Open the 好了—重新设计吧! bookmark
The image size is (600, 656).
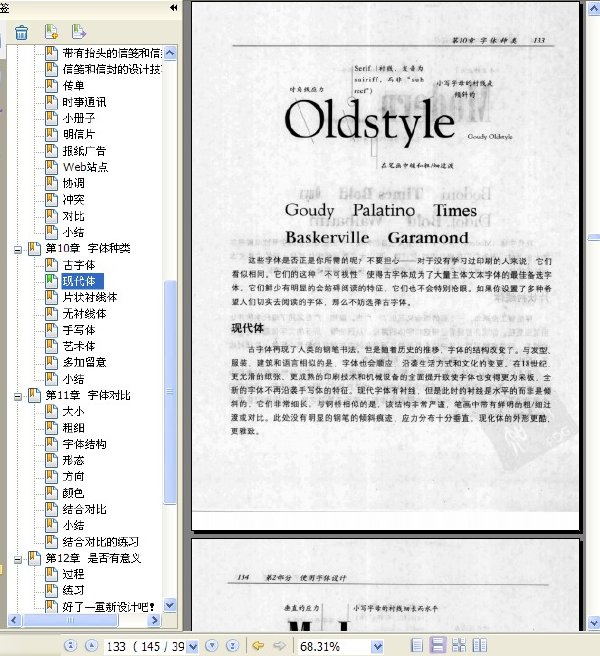click(109, 607)
